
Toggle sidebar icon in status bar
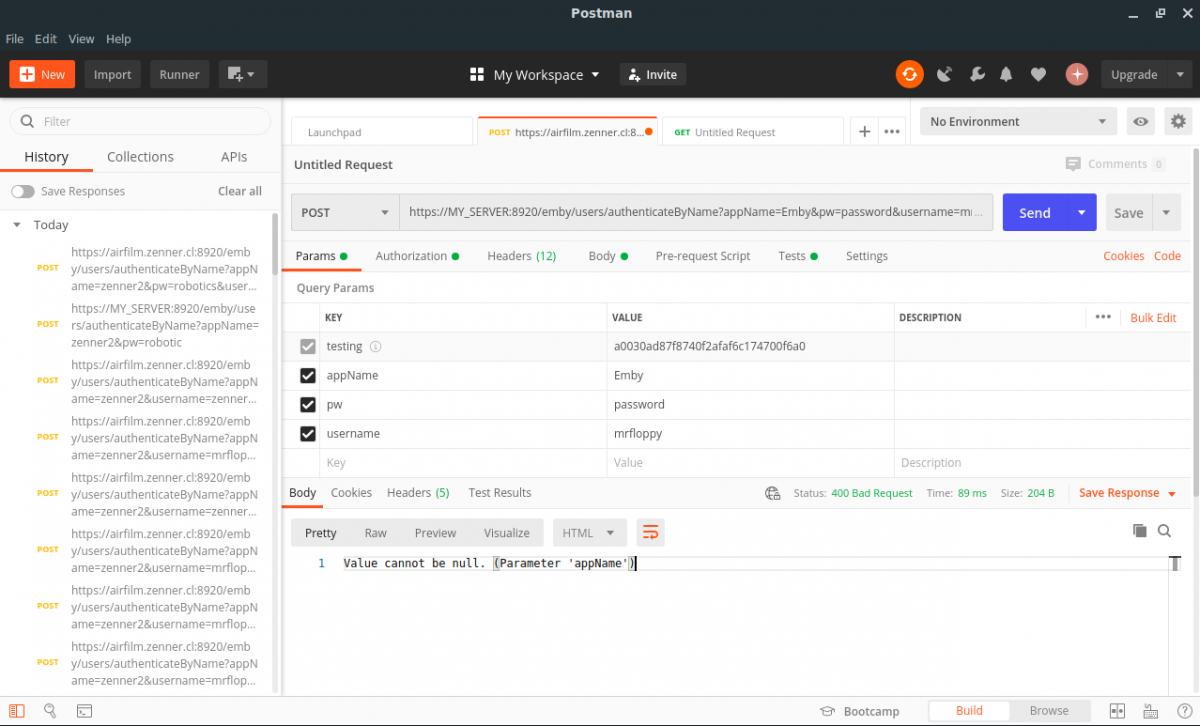pyautogui.click(x=19, y=711)
